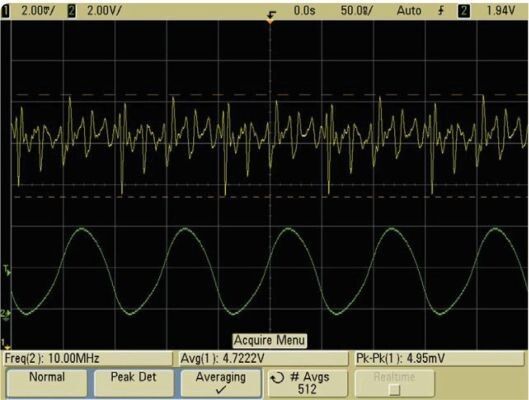The image size is (529, 400).
Task: Select the Peak Det acquire mode
Action: (134, 383)
